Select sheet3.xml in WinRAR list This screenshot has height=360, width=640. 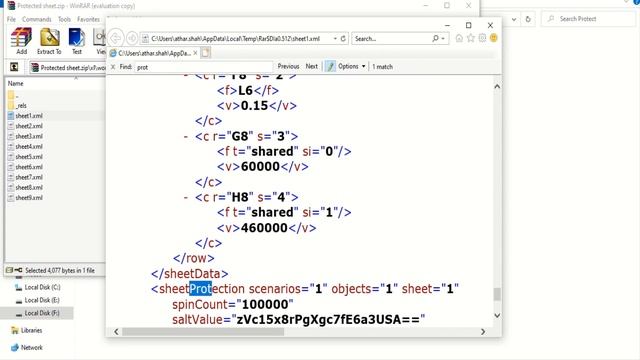pos(29,136)
